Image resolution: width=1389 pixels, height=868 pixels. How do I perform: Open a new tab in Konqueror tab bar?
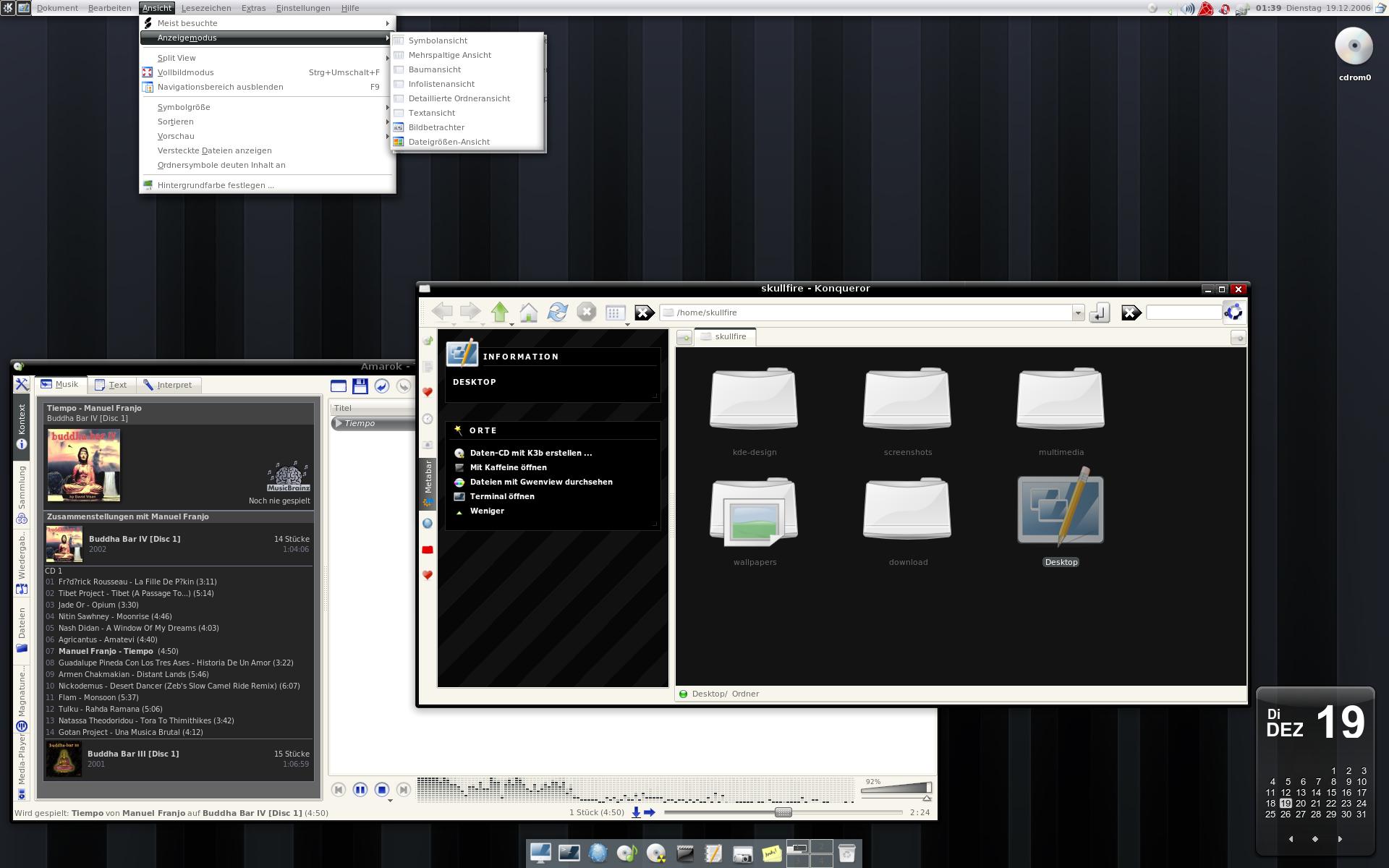point(684,338)
